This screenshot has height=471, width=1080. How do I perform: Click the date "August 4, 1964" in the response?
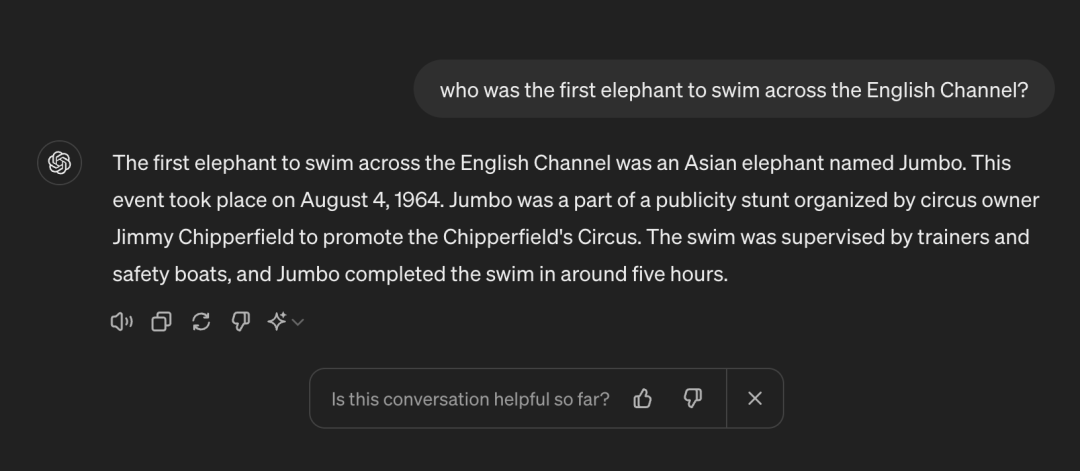[371, 200]
